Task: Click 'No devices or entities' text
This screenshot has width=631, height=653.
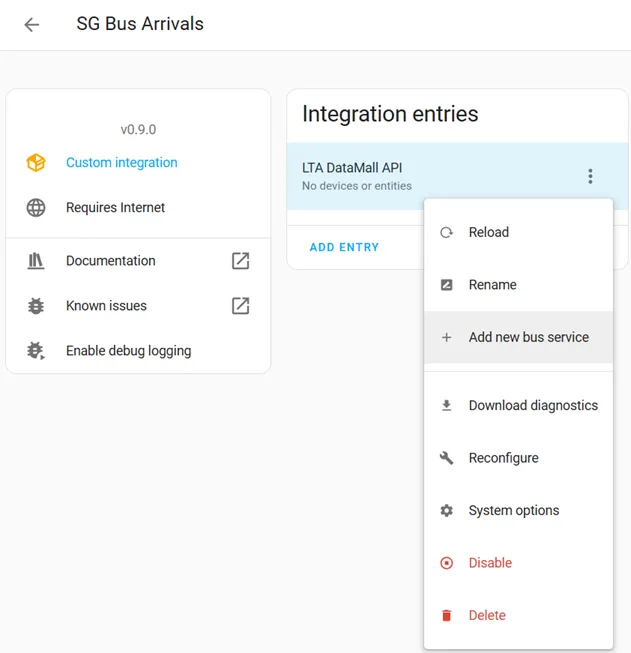Action: (357, 186)
